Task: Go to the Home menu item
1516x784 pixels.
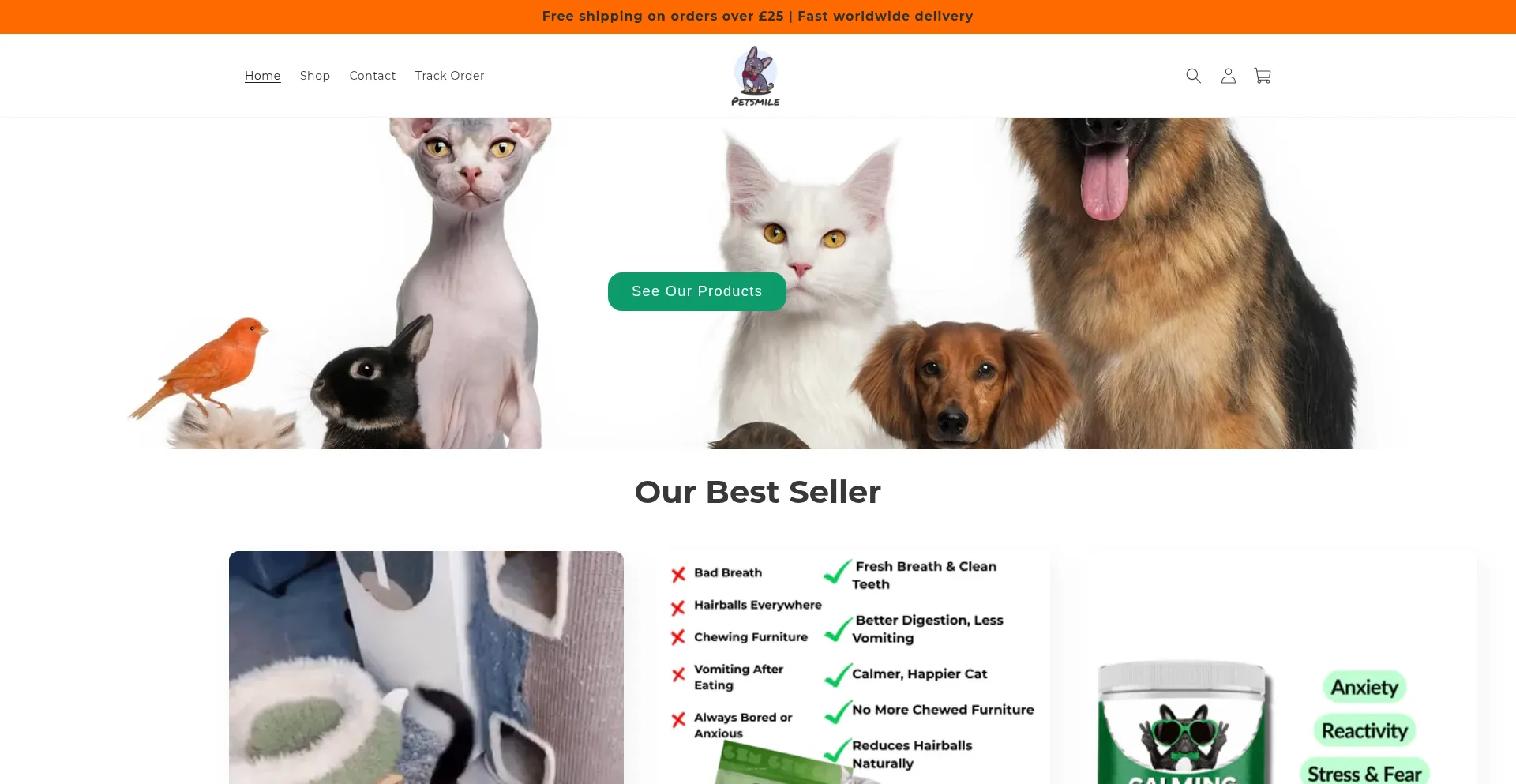Action: 263,76
